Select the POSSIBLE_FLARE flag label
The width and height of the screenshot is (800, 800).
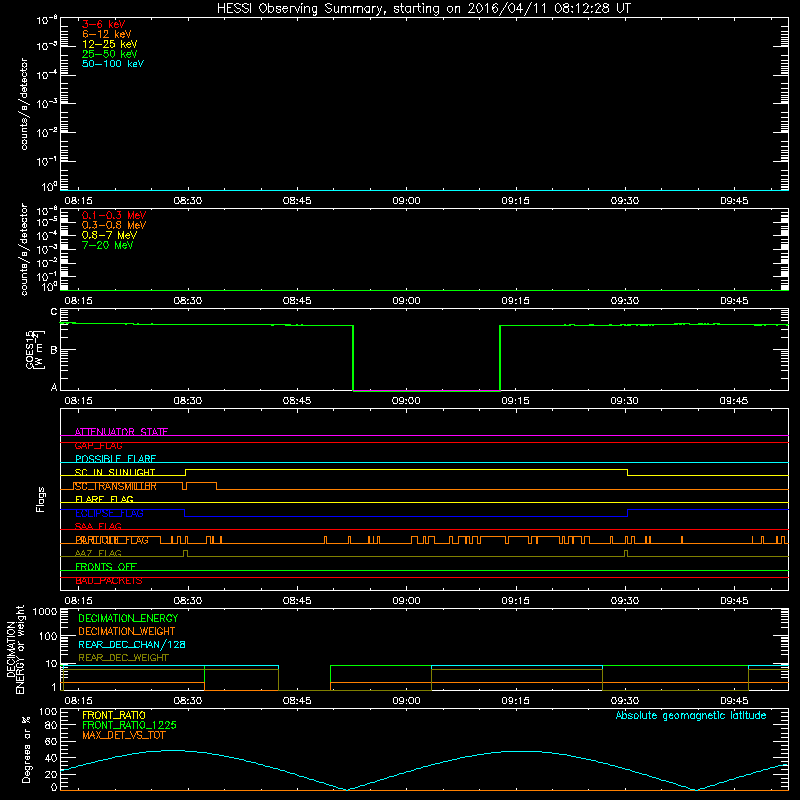[x=115, y=459]
